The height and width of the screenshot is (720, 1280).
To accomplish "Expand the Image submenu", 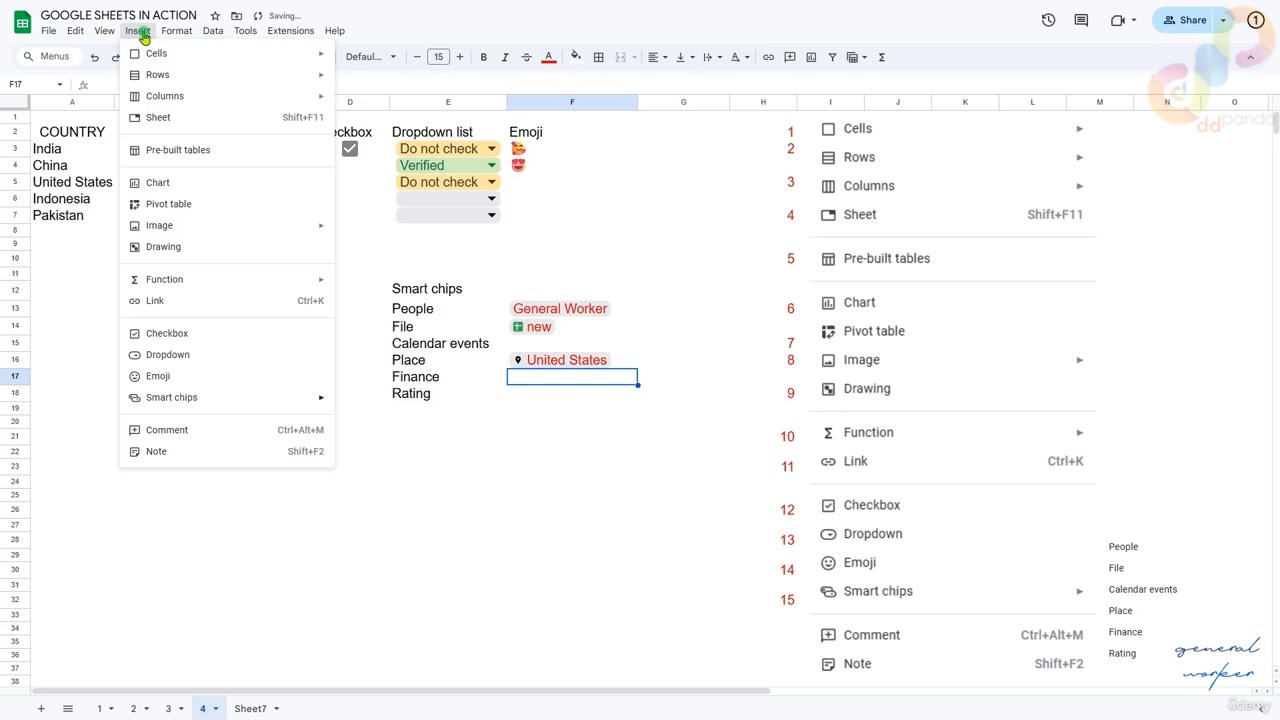I will [x=227, y=226].
